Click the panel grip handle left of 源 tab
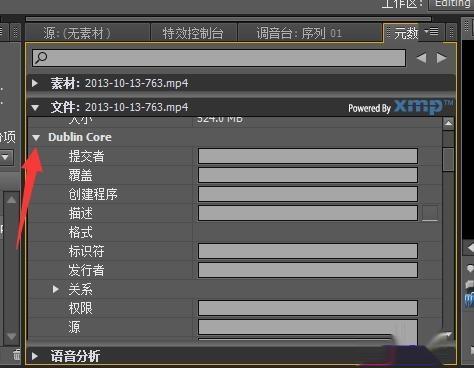This screenshot has height=368, width=474. tap(15, 32)
